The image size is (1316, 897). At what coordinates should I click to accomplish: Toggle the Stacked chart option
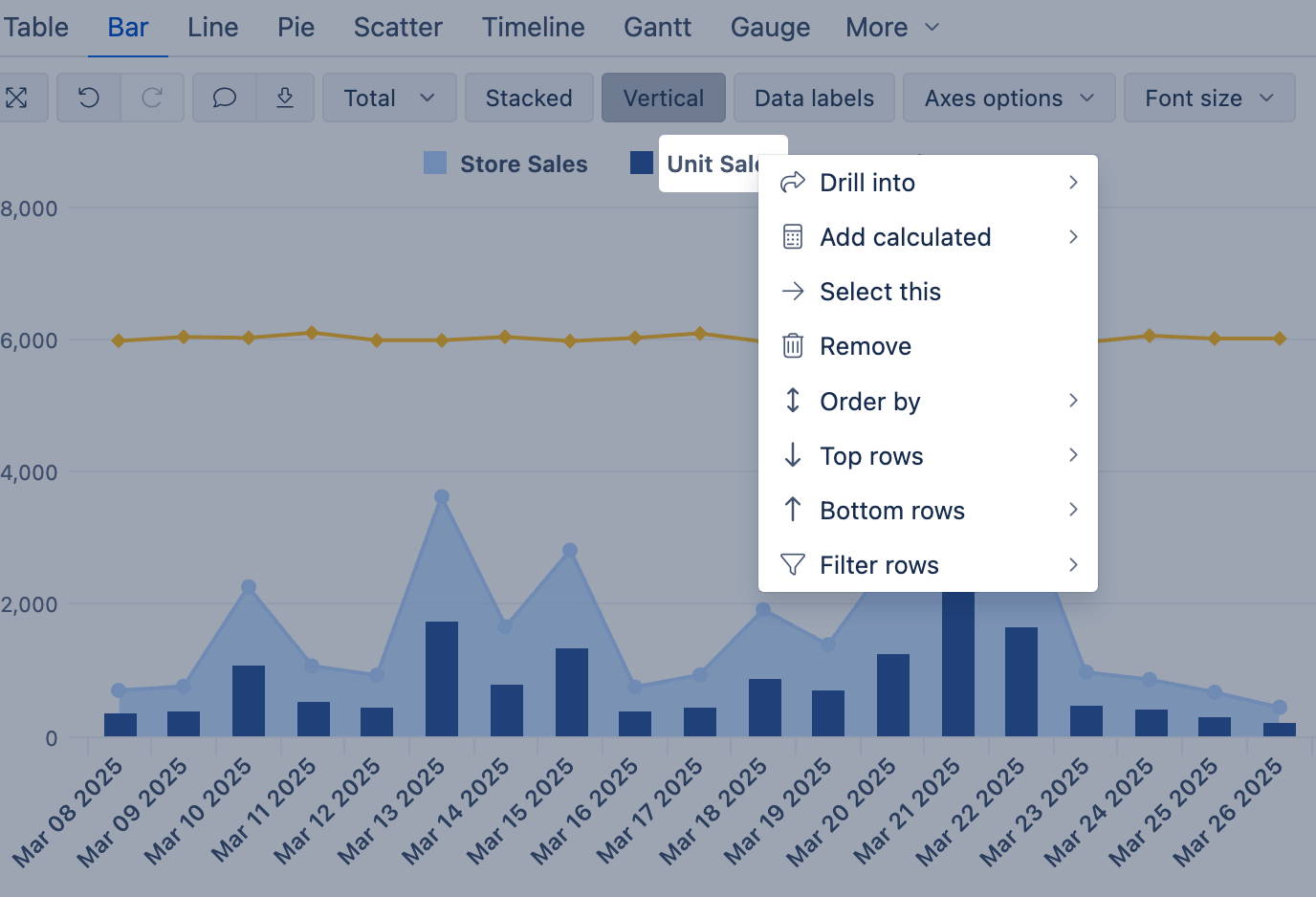coord(529,98)
